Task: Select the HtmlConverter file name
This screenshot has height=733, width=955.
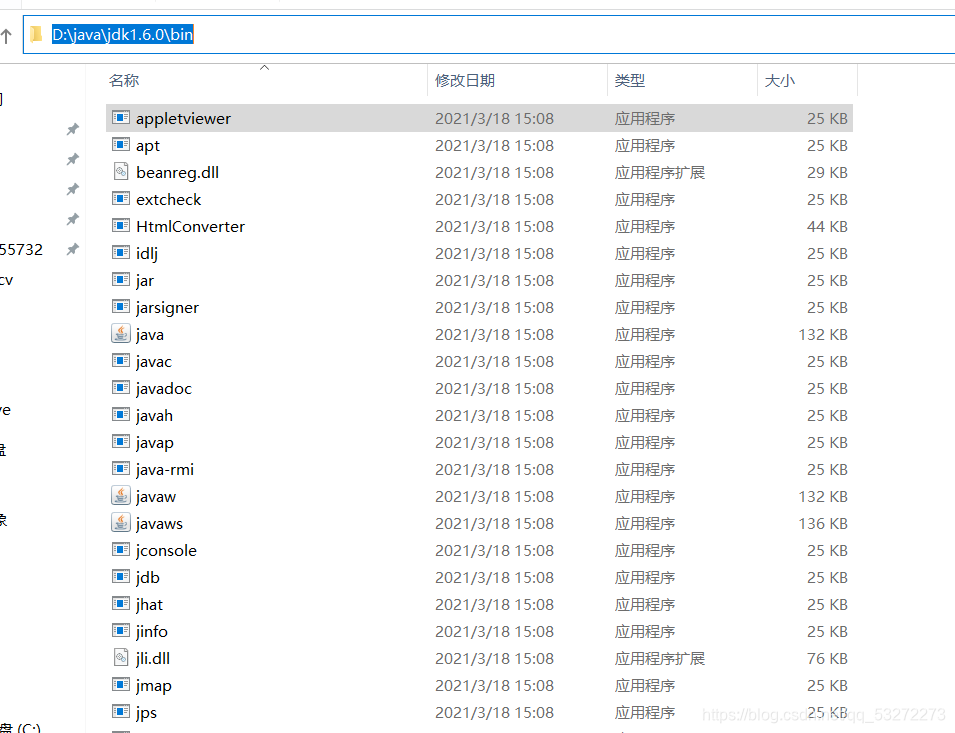Action: pyautogui.click(x=190, y=226)
